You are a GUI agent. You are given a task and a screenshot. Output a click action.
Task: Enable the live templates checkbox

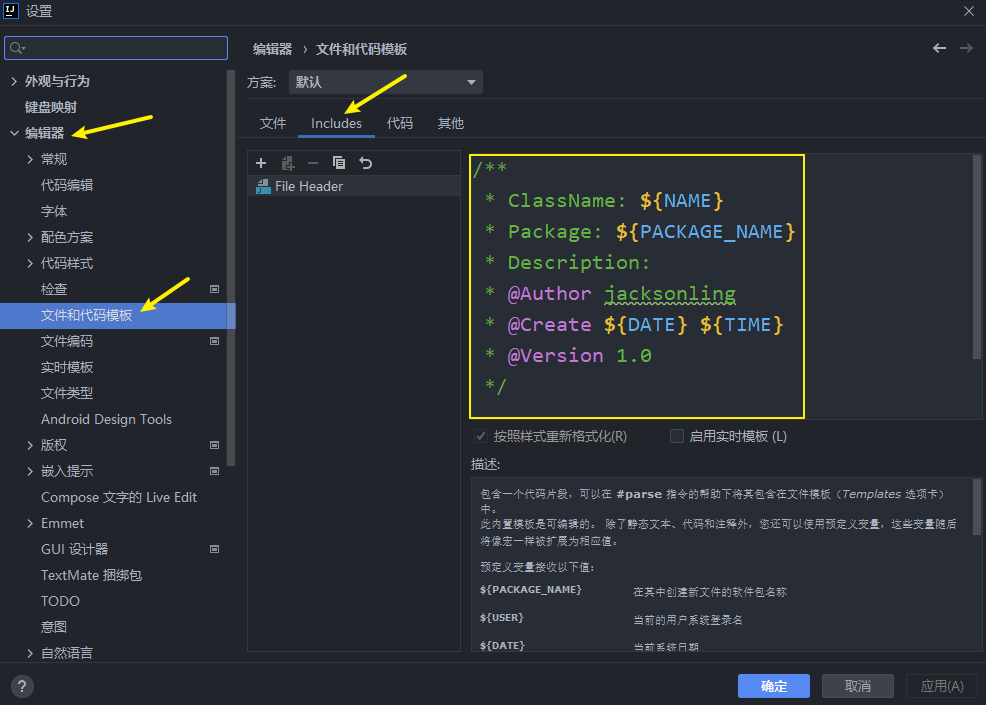click(677, 436)
